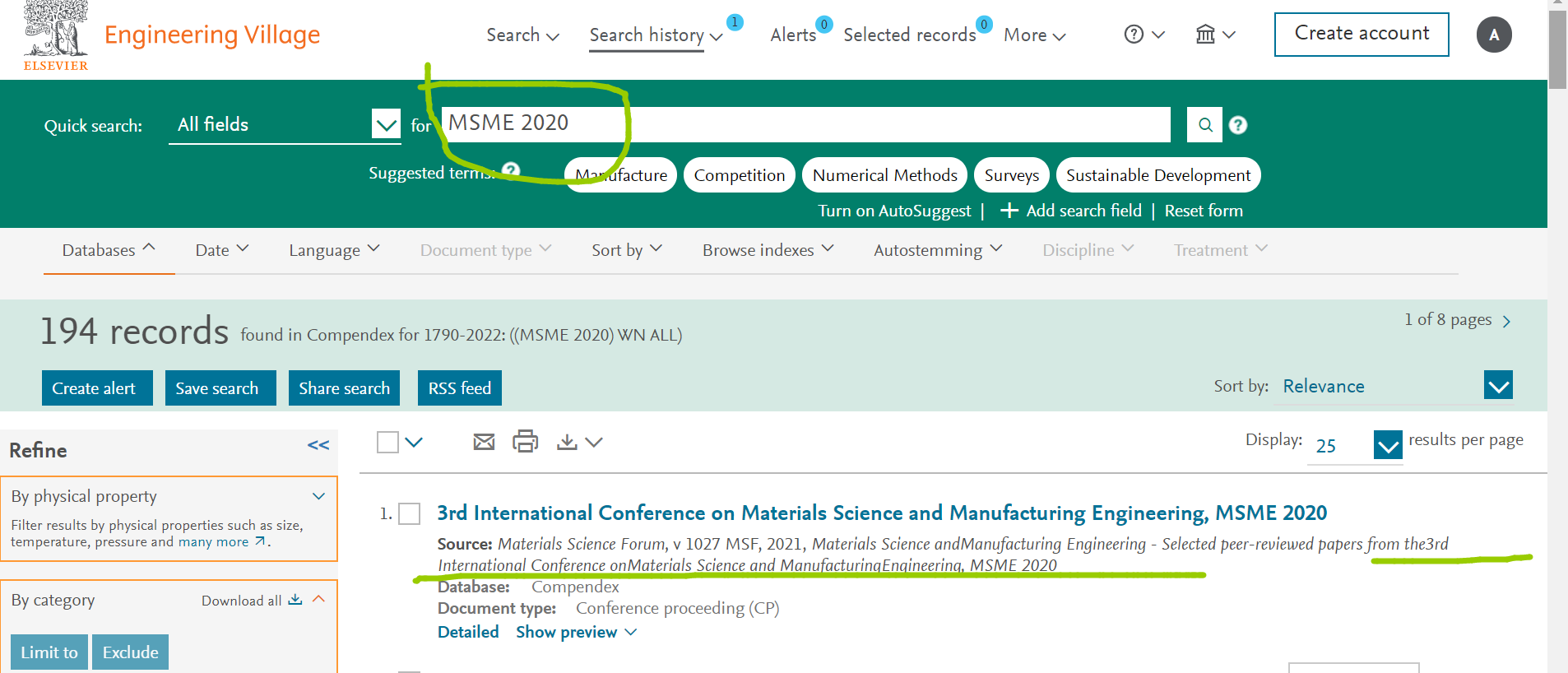Open Autostemming options

click(x=937, y=249)
